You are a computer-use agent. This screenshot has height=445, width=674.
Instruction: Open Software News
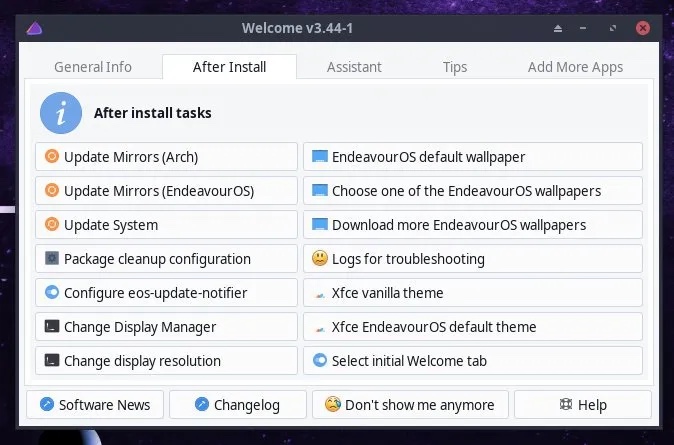coord(95,405)
